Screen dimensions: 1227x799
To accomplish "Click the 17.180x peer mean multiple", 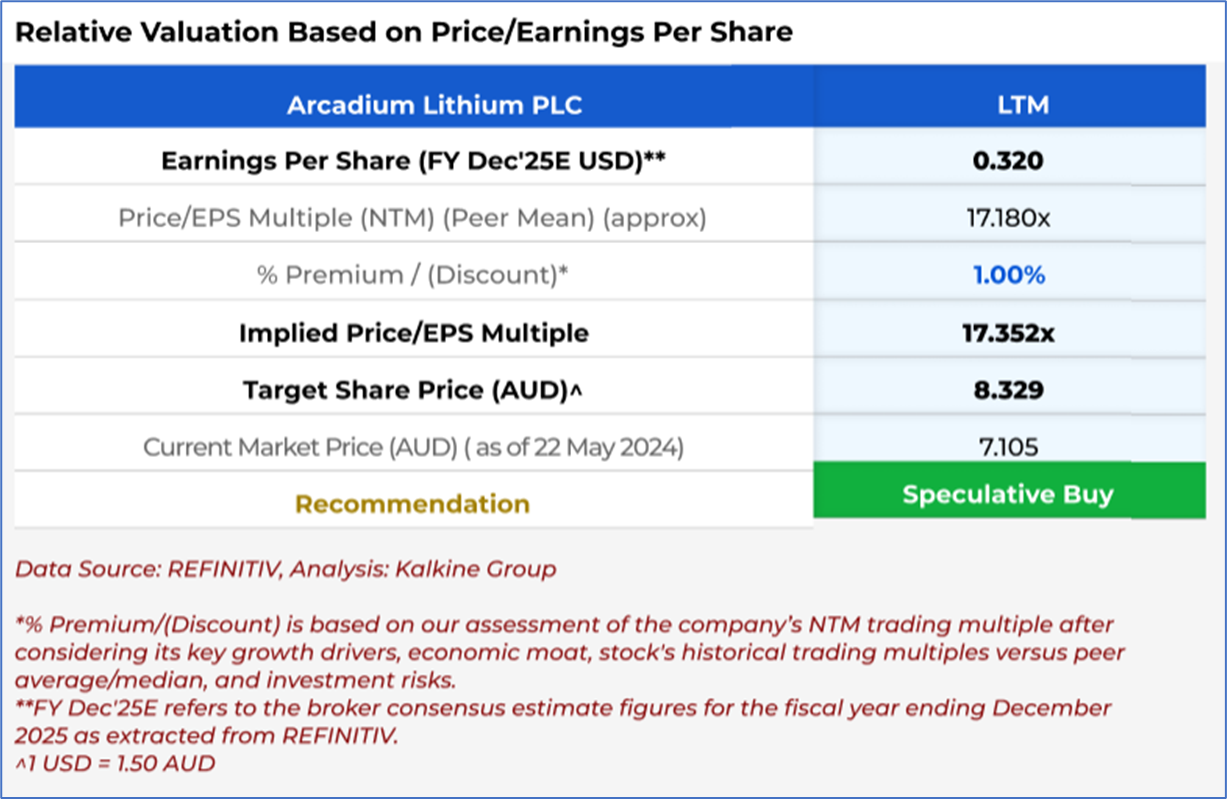I will pos(1008,217).
